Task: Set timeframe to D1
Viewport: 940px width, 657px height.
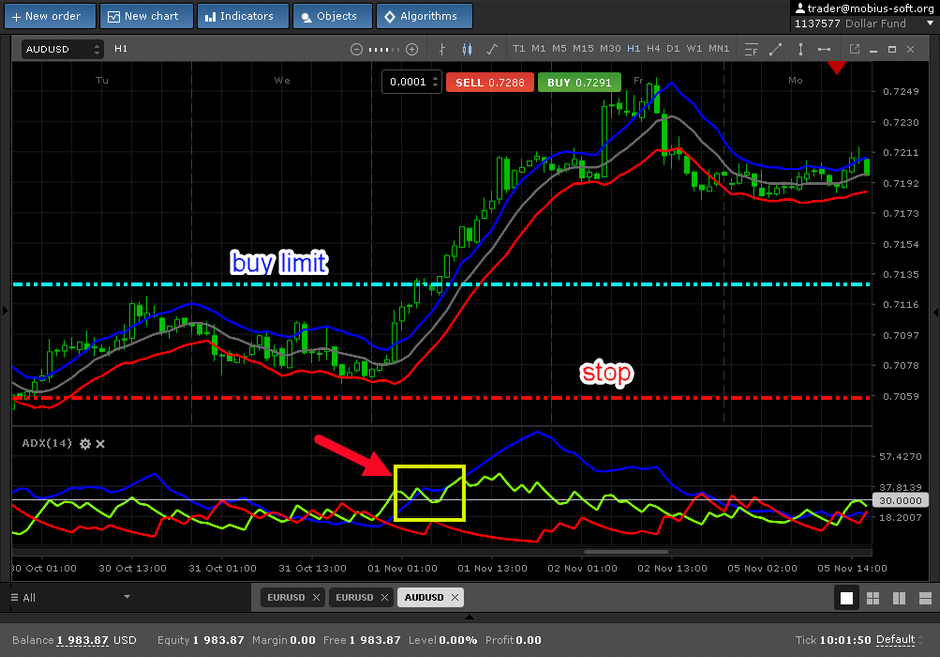Action: pyautogui.click(x=673, y=49)
